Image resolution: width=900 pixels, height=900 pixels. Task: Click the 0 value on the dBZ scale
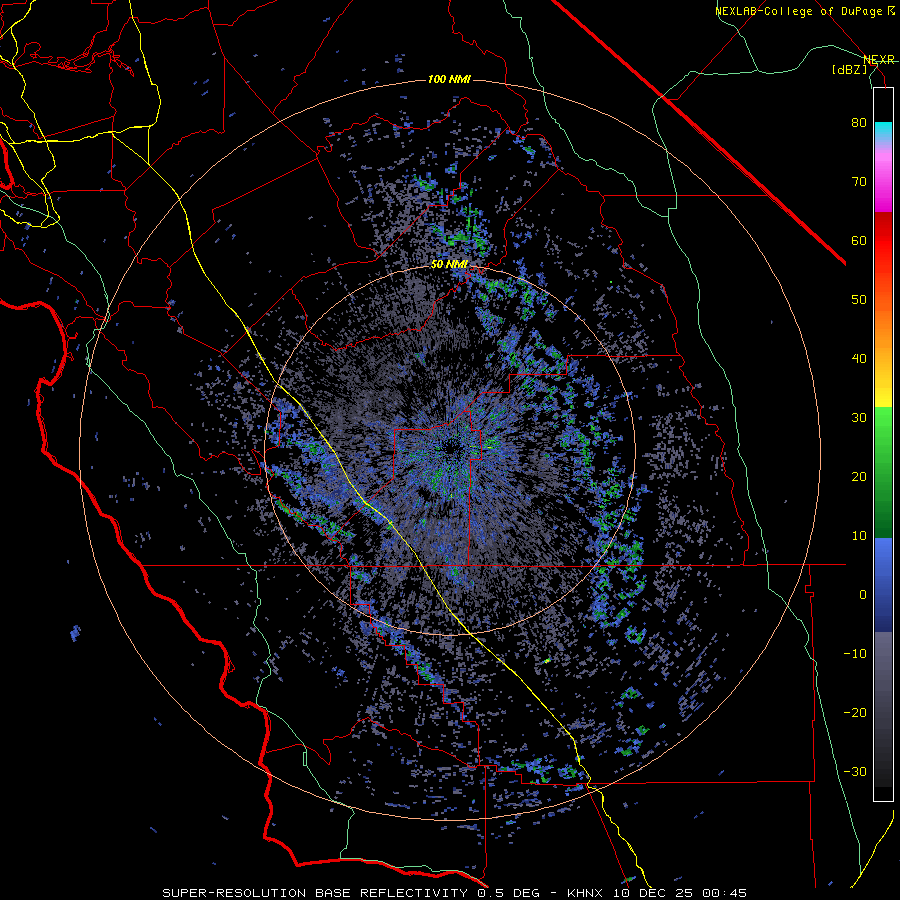pyautogui.click(x=863, y=595)
